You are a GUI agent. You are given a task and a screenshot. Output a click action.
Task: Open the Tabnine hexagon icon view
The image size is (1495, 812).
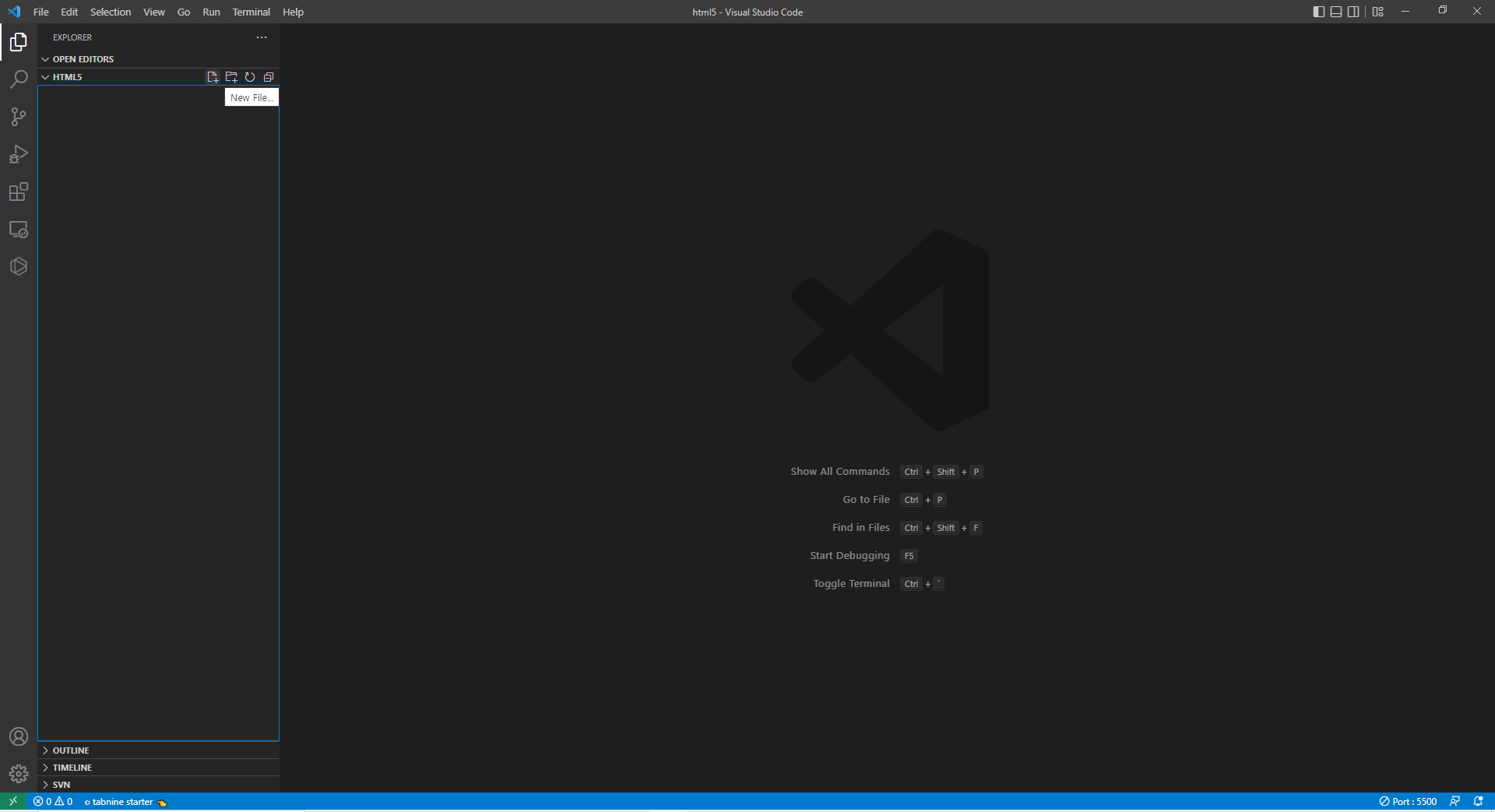tap(19, 266)
